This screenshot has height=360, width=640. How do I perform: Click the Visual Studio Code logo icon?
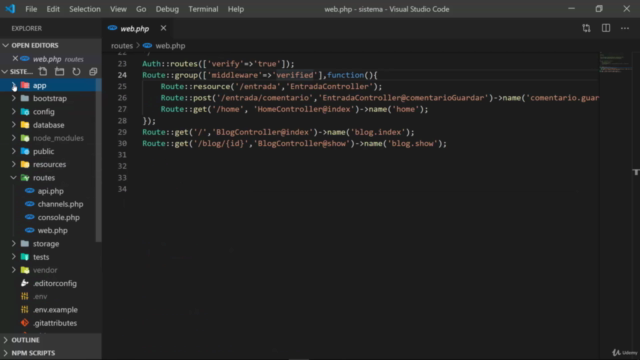click(11, 9)
